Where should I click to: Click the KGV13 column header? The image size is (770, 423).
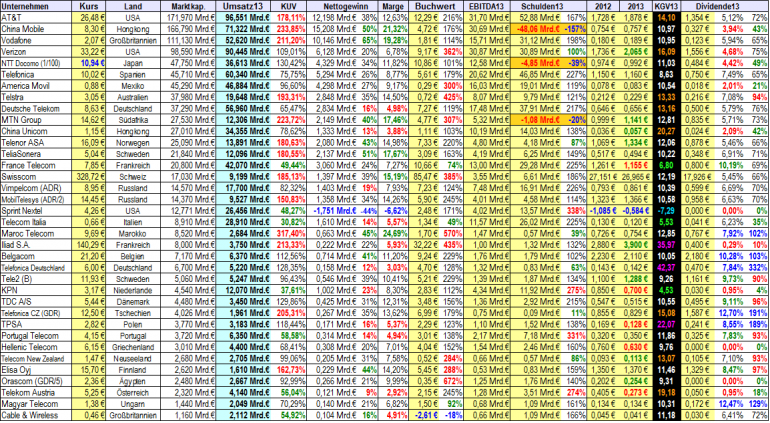click(667, 6)
